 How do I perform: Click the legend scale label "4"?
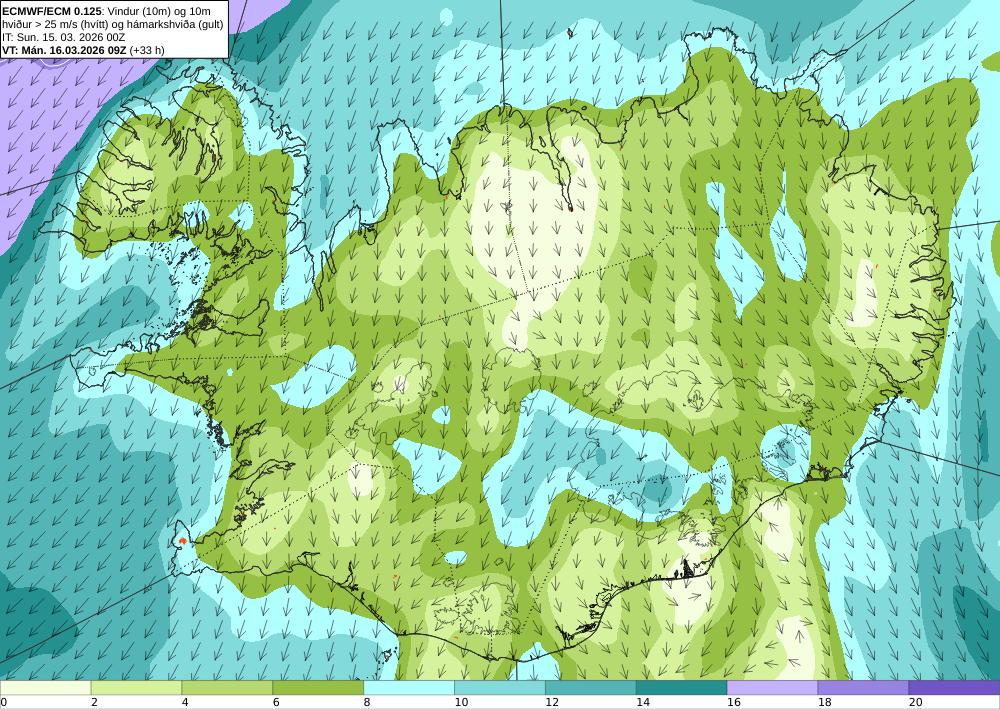pyautogui.click(x=185, y=702)
